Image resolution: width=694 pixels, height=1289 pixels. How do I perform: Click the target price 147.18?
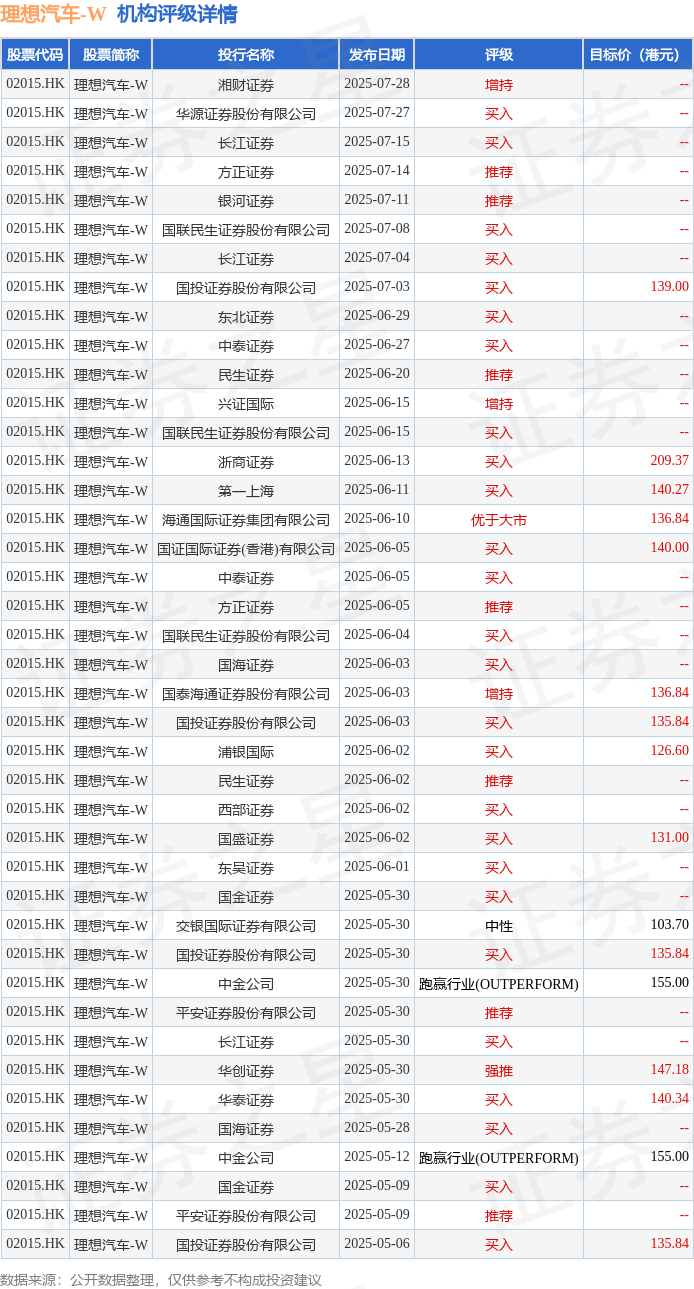669,1070
